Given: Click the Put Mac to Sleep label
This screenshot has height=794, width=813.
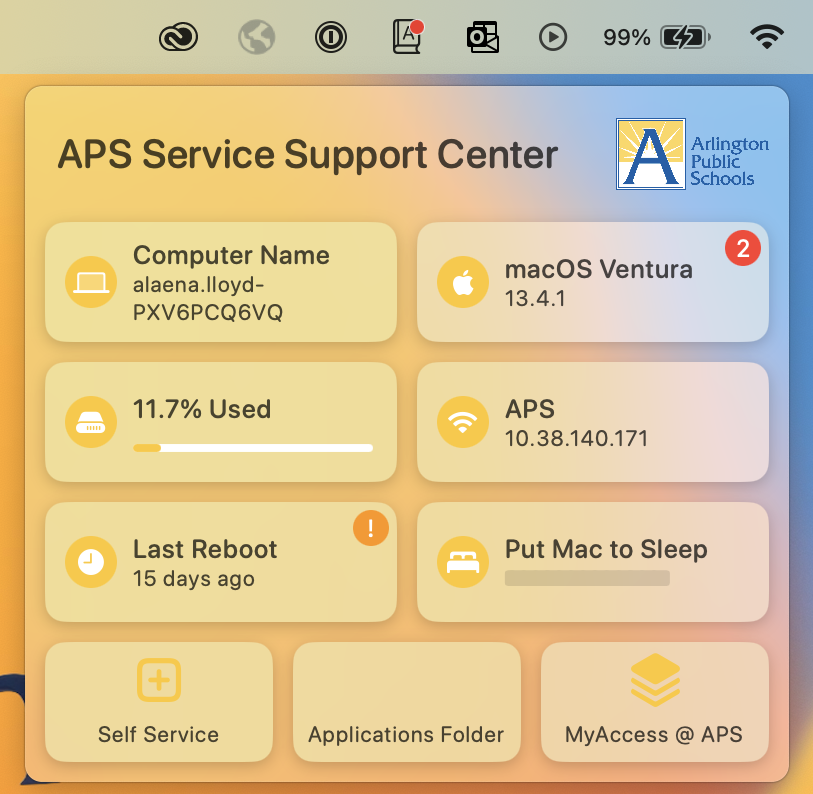Looking at the screenshot, I should (x=606, y=549).
